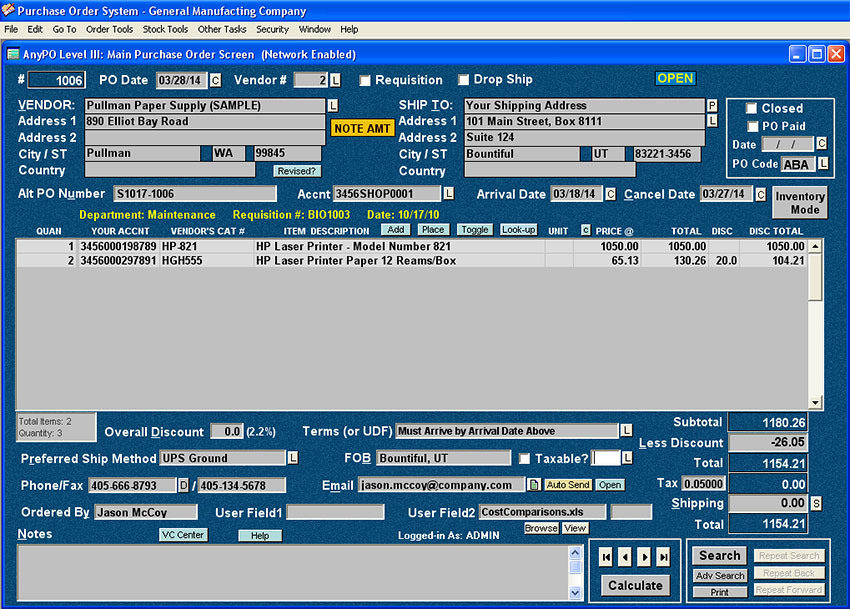Open Closed Date calendar C button

click(822, 144)
